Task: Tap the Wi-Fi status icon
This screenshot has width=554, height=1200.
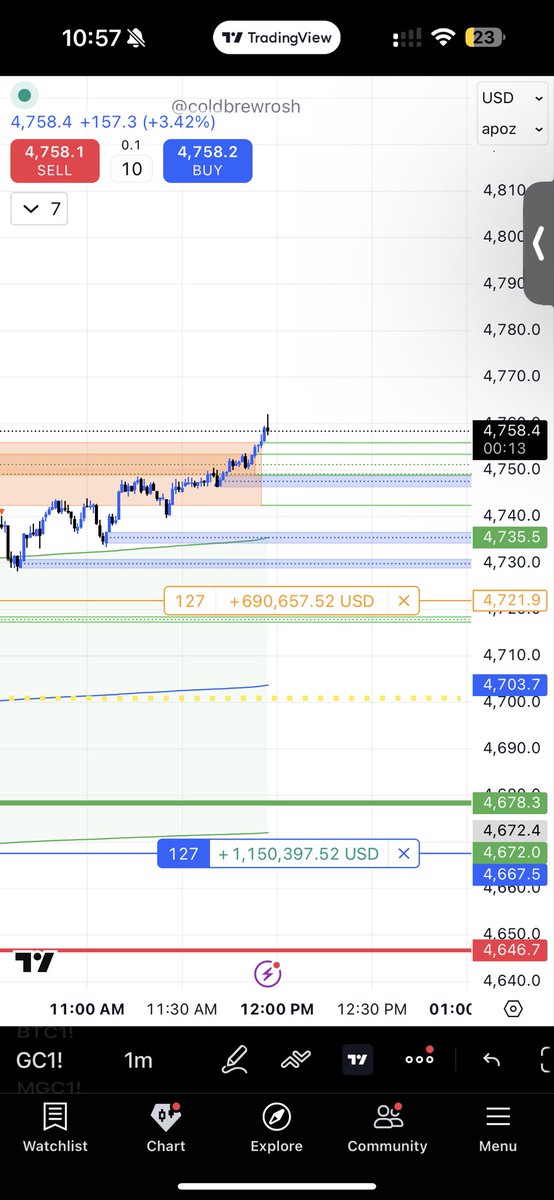Action: point(442,38)
